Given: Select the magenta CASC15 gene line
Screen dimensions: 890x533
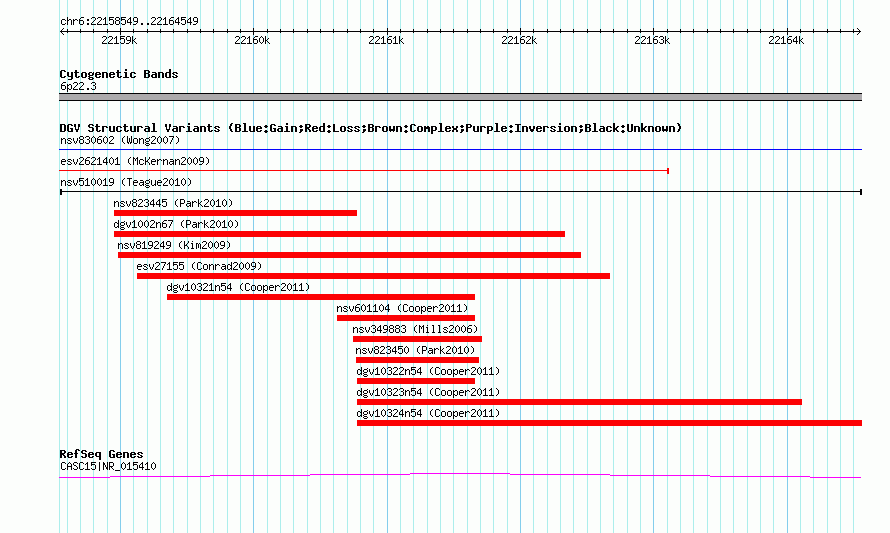Looking at the screenshot, I should (x=460, y=476).
